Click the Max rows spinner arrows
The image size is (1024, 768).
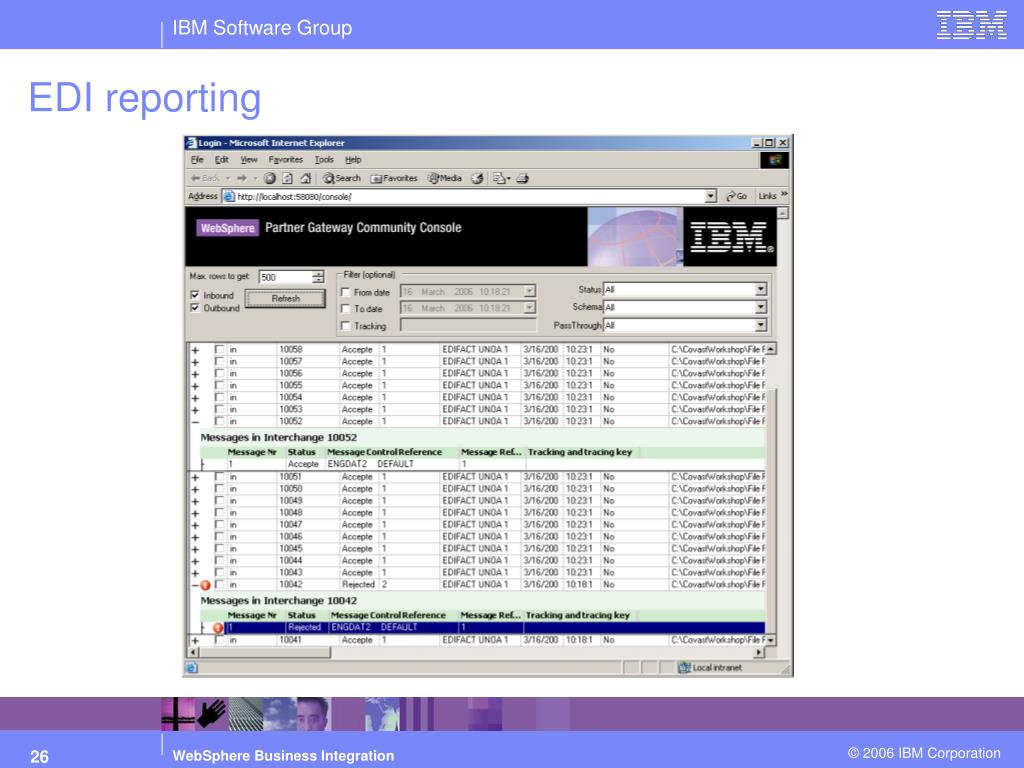click(318, 277)
